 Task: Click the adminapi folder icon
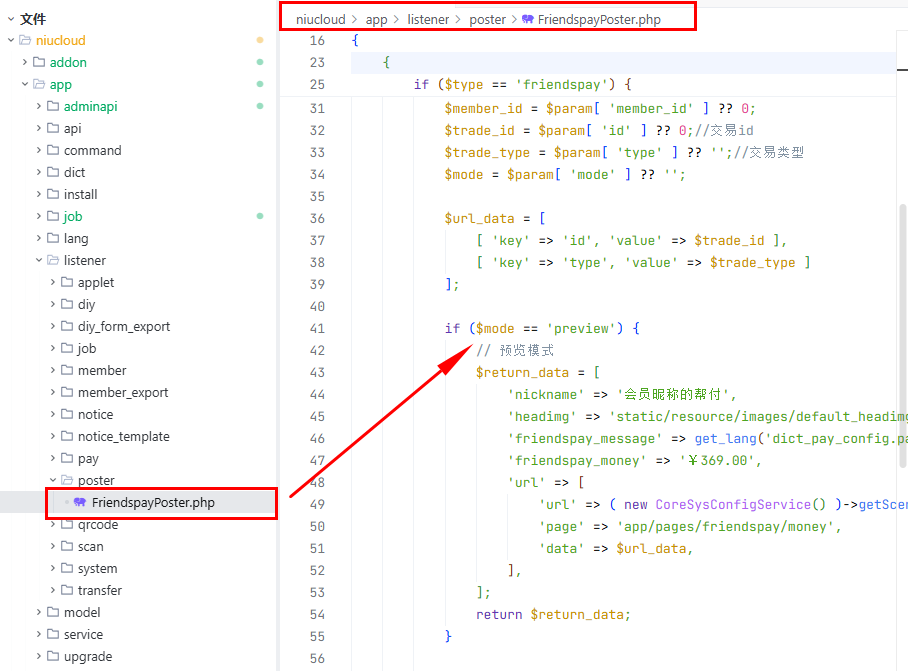53,107
